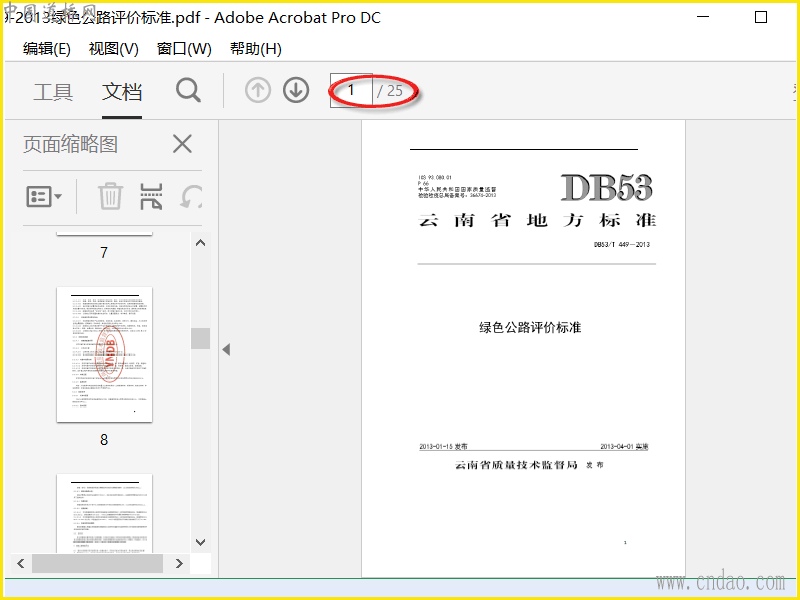Screen dimensions: 800x600
Task: Open the 视图(V) menu
Action: 113,49
